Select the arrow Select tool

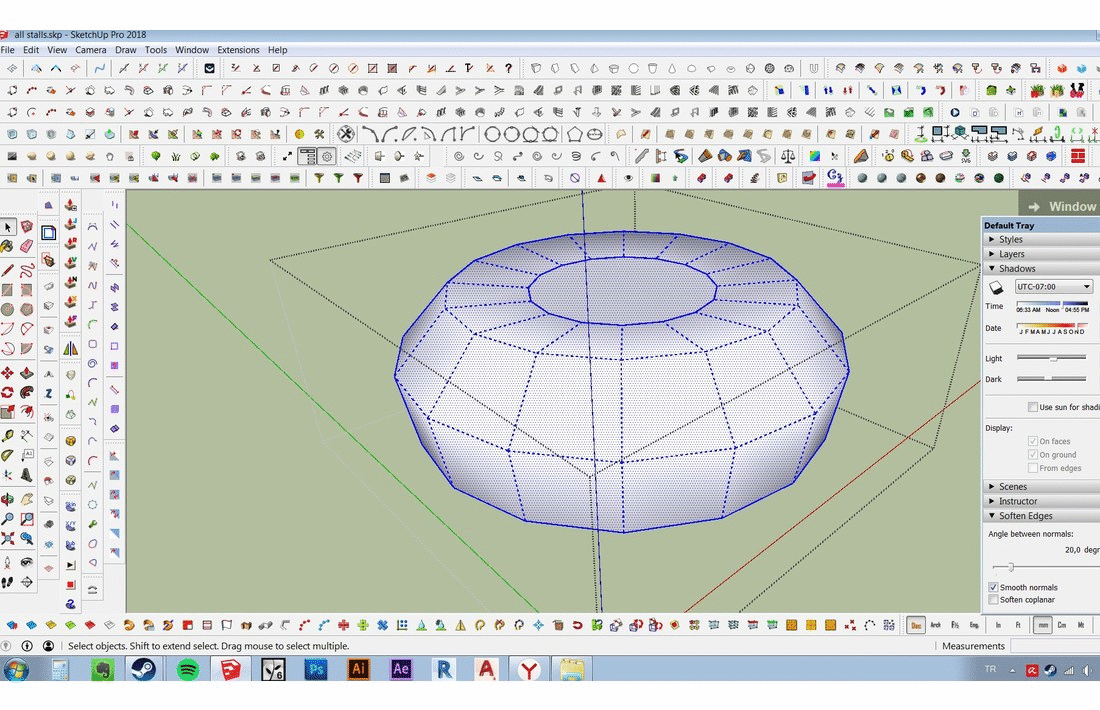click(8, 227)
